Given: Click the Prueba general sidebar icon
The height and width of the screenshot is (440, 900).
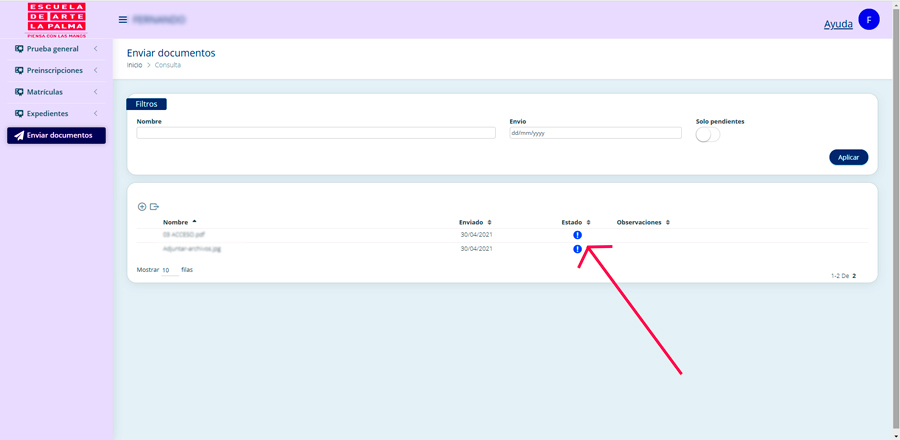Looking at the screenshot, I should (x=19, y=49).
